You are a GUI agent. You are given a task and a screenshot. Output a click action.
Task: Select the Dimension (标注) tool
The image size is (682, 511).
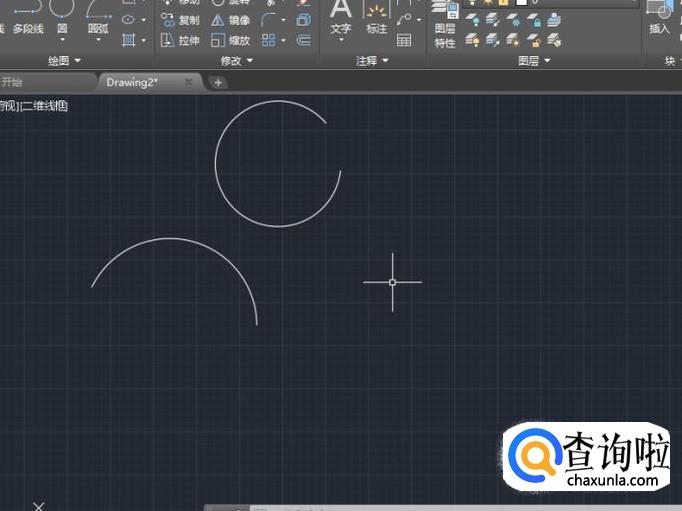[x=376, y=17]
